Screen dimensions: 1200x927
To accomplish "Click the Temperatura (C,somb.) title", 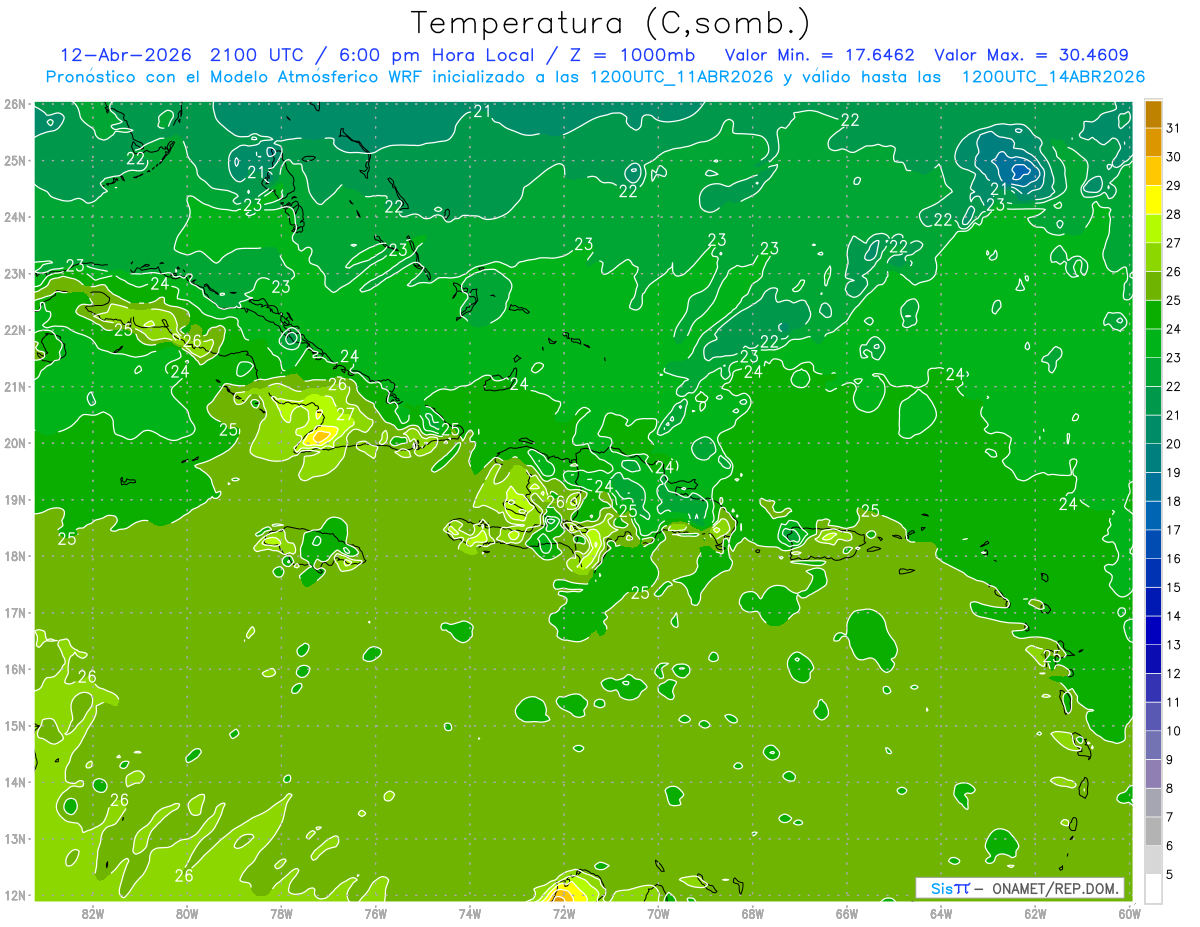I will coord(611,22).
